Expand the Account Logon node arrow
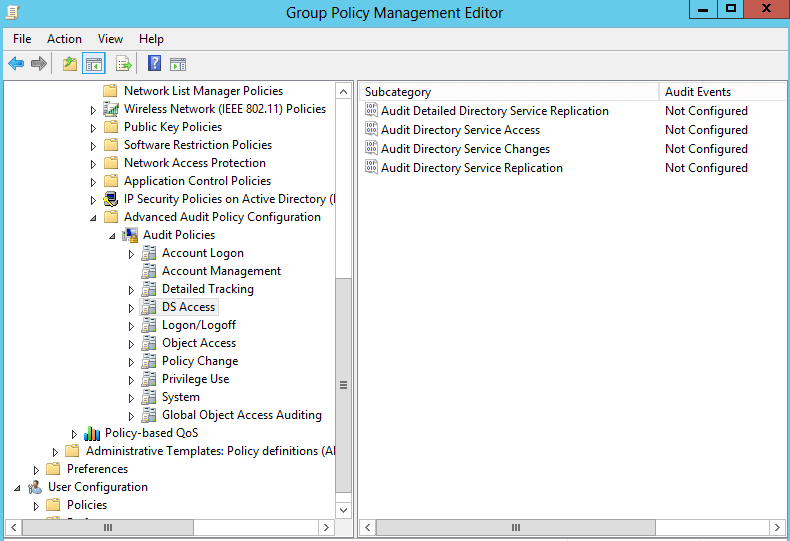 click(132, 254)
